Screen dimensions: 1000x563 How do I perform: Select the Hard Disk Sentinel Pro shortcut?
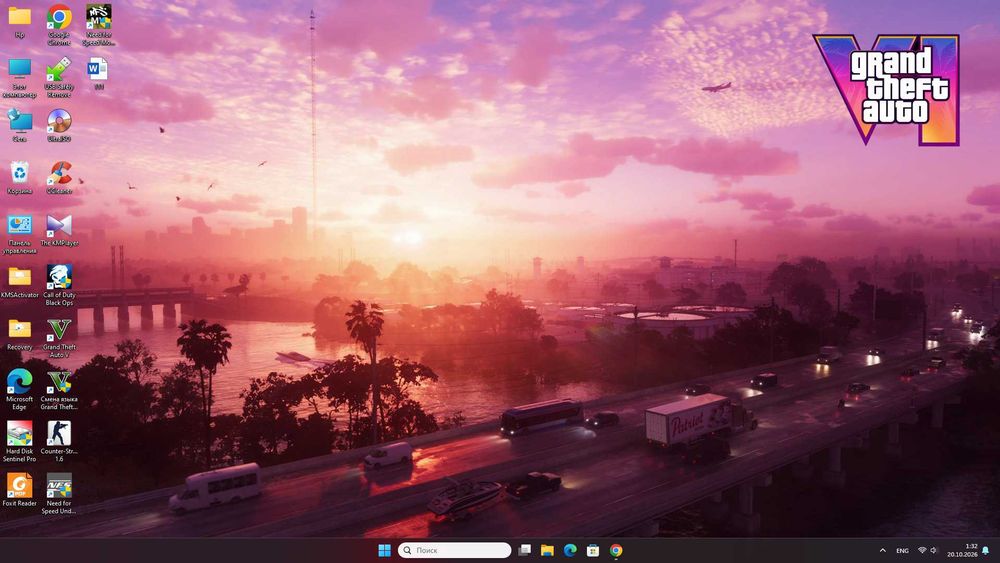click(20, 442)
